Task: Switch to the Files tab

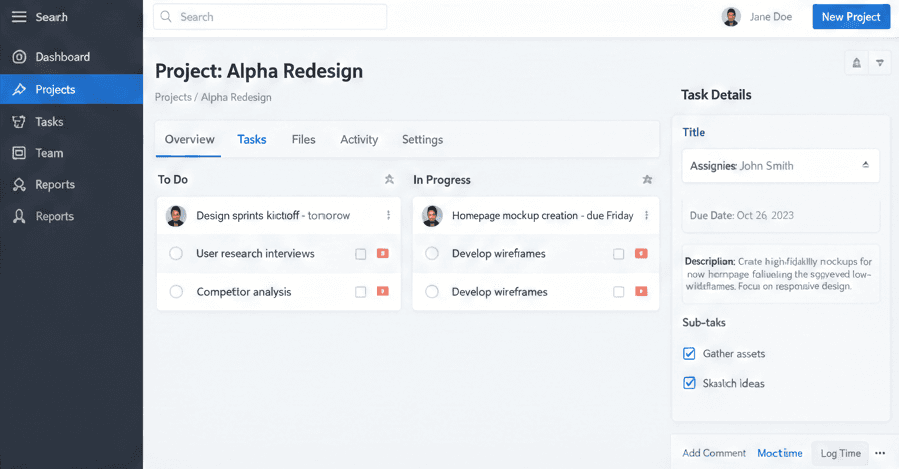Action: 303,140
